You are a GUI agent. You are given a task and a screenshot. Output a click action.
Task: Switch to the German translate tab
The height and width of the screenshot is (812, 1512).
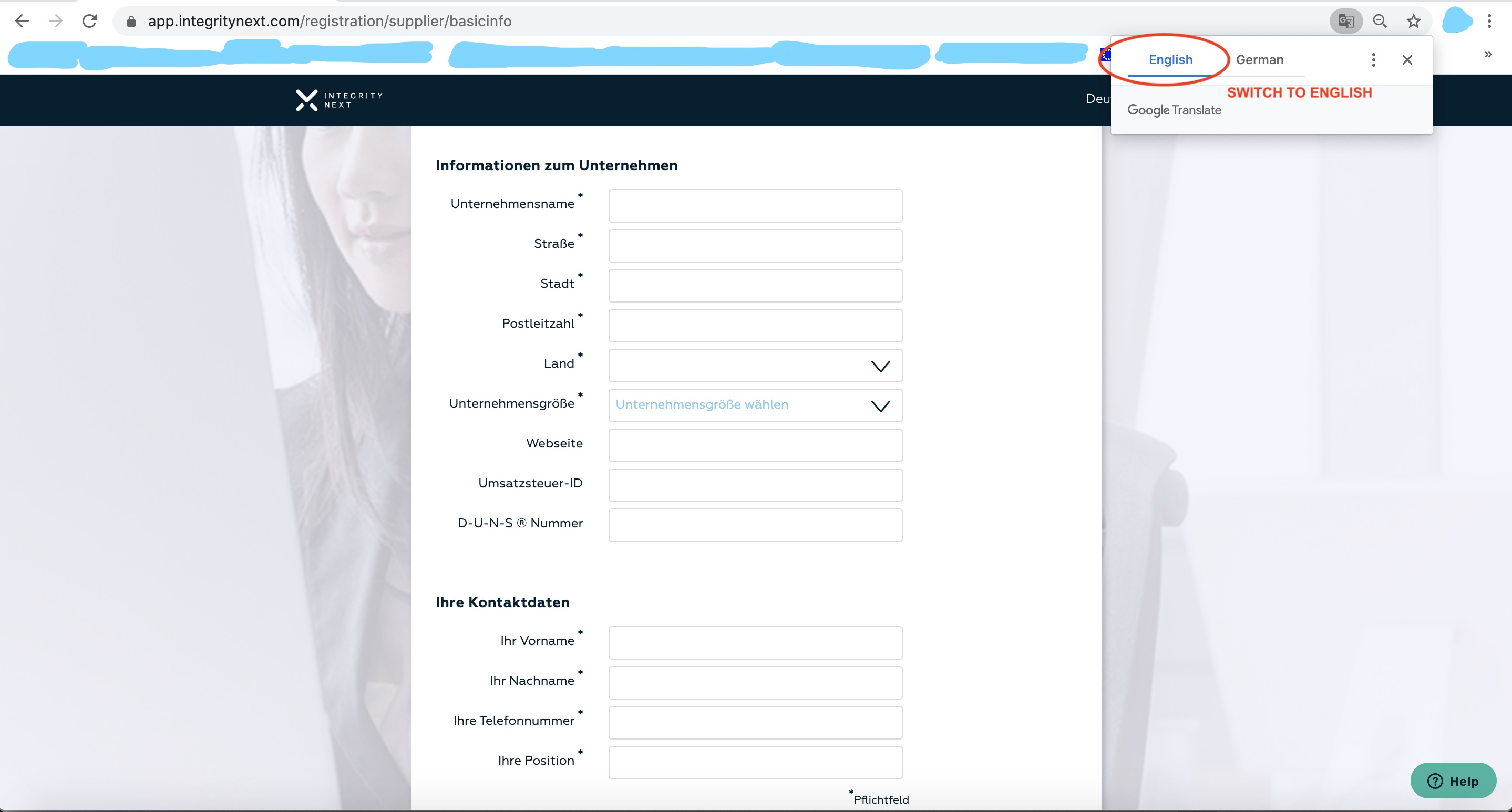click(x=1260, y=60)
